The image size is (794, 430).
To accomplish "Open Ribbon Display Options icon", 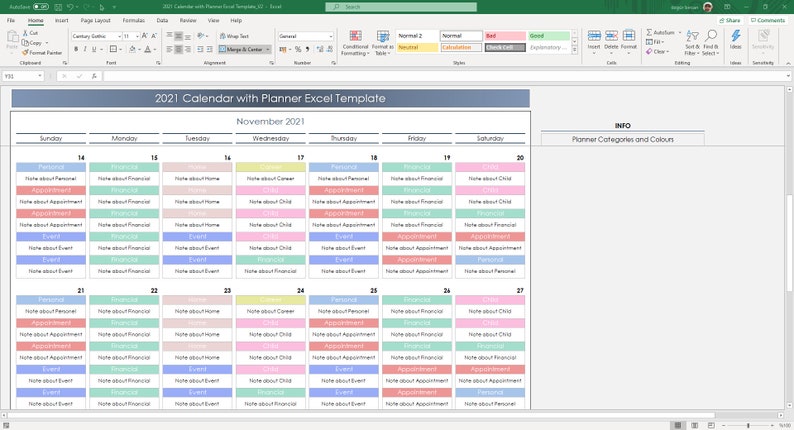I will tap(727, 7).
